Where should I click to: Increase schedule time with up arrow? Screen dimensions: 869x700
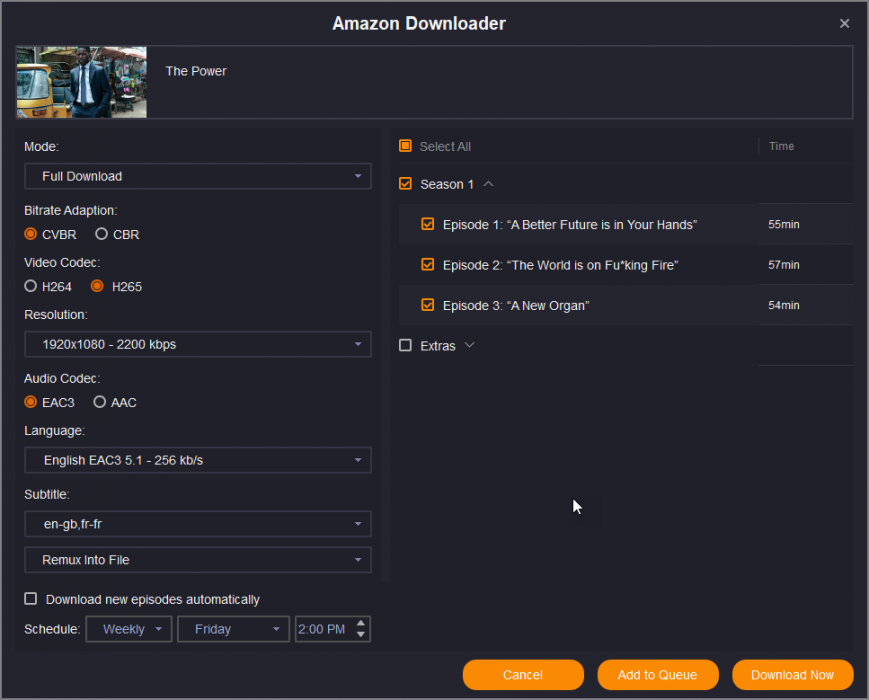point(361,624)
